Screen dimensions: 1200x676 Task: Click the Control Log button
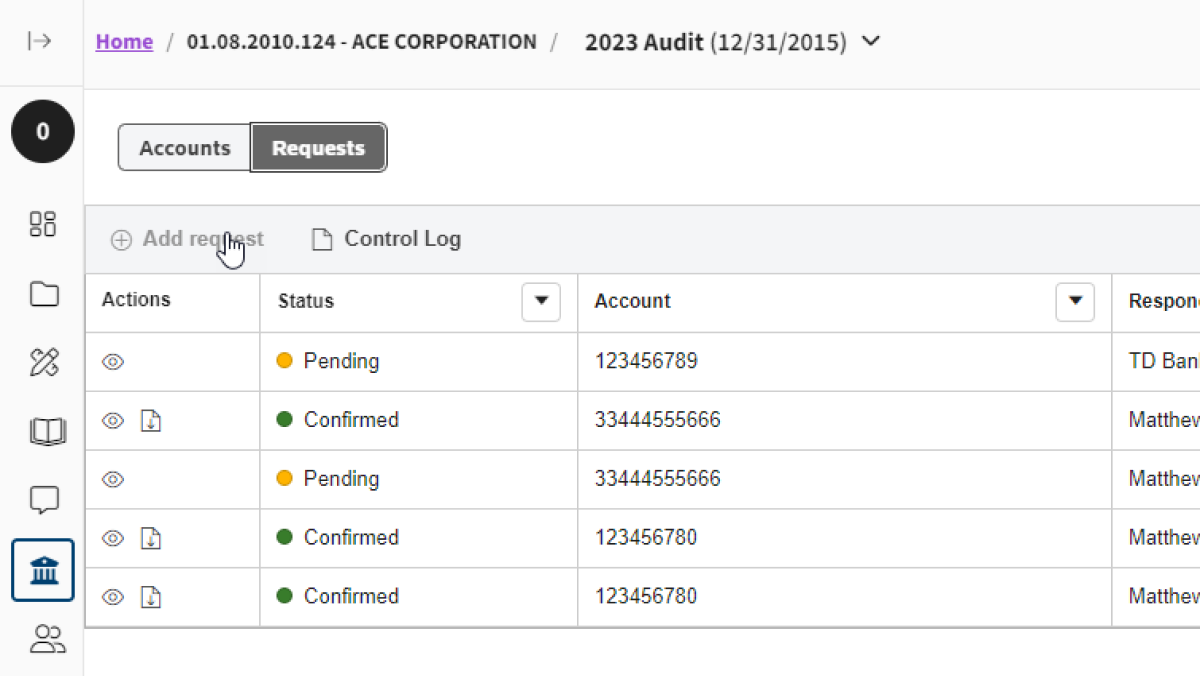click(x=385, y=239)
